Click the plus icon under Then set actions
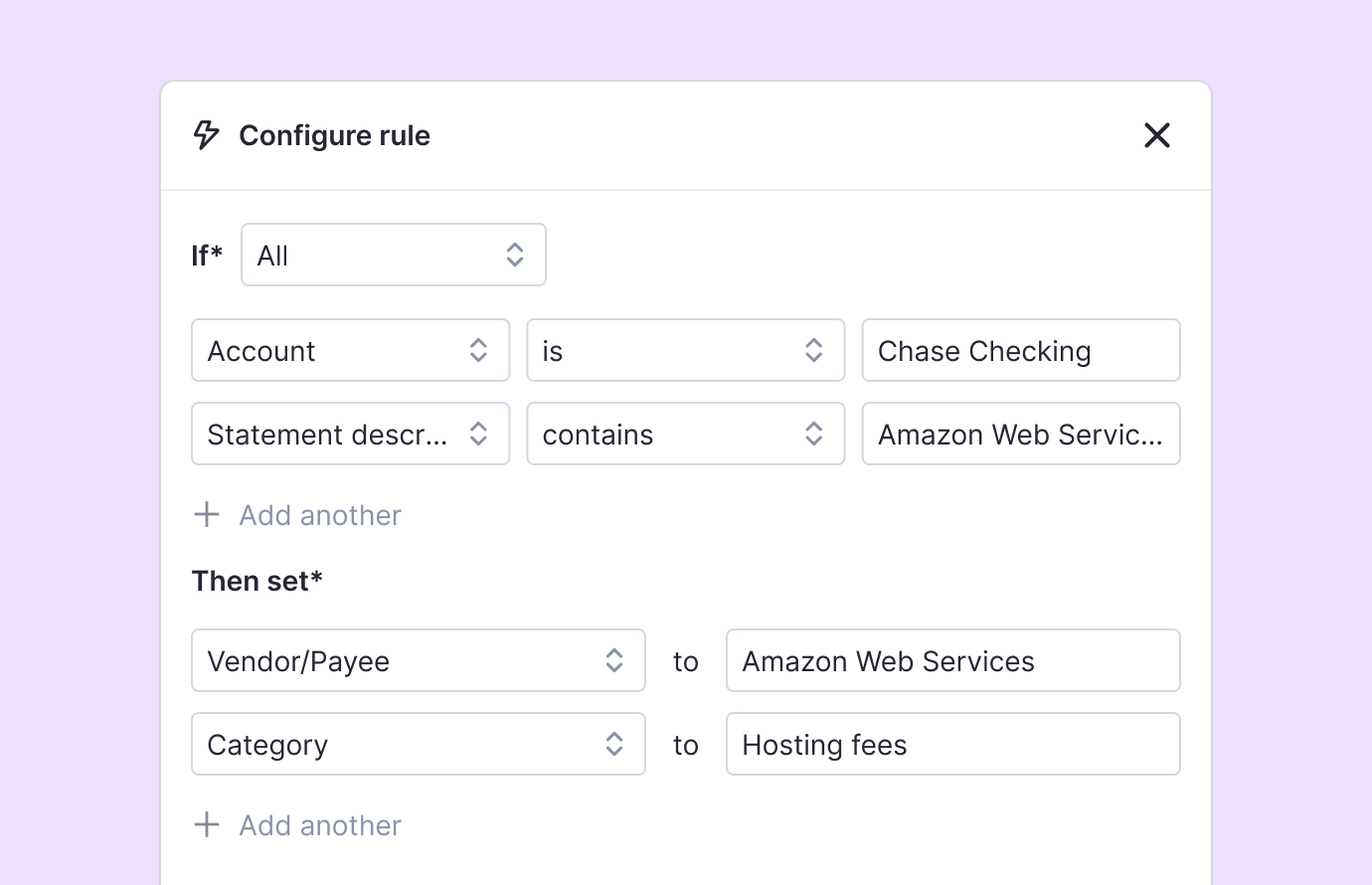This screenshot has height=885, width=1372. pyautogui.click(x=207, y=825)
